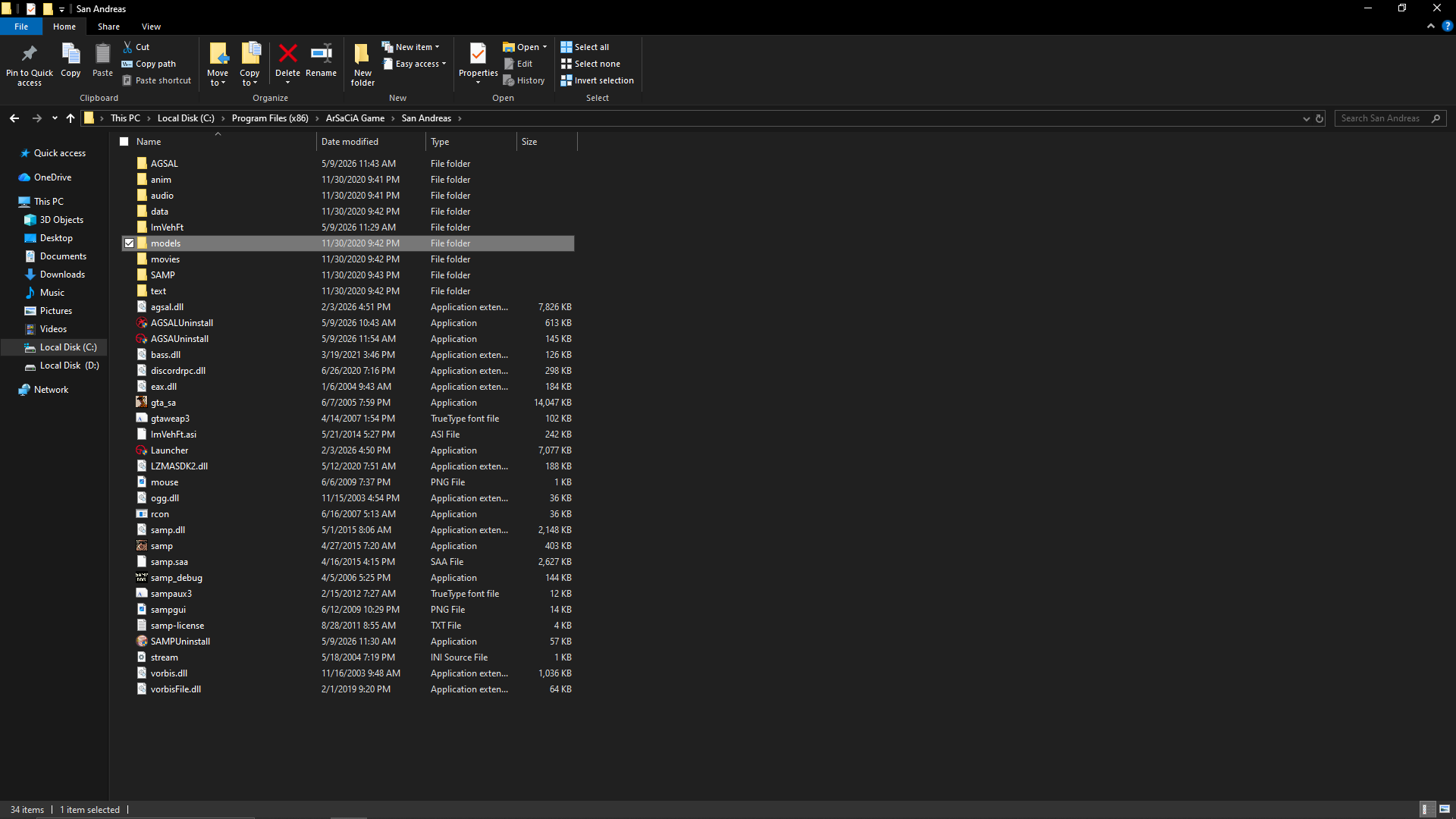The height and width of the screenshot is (819, 1456).
Task: Open Quick access in navigation pane
Action: [x=59, y=153]
